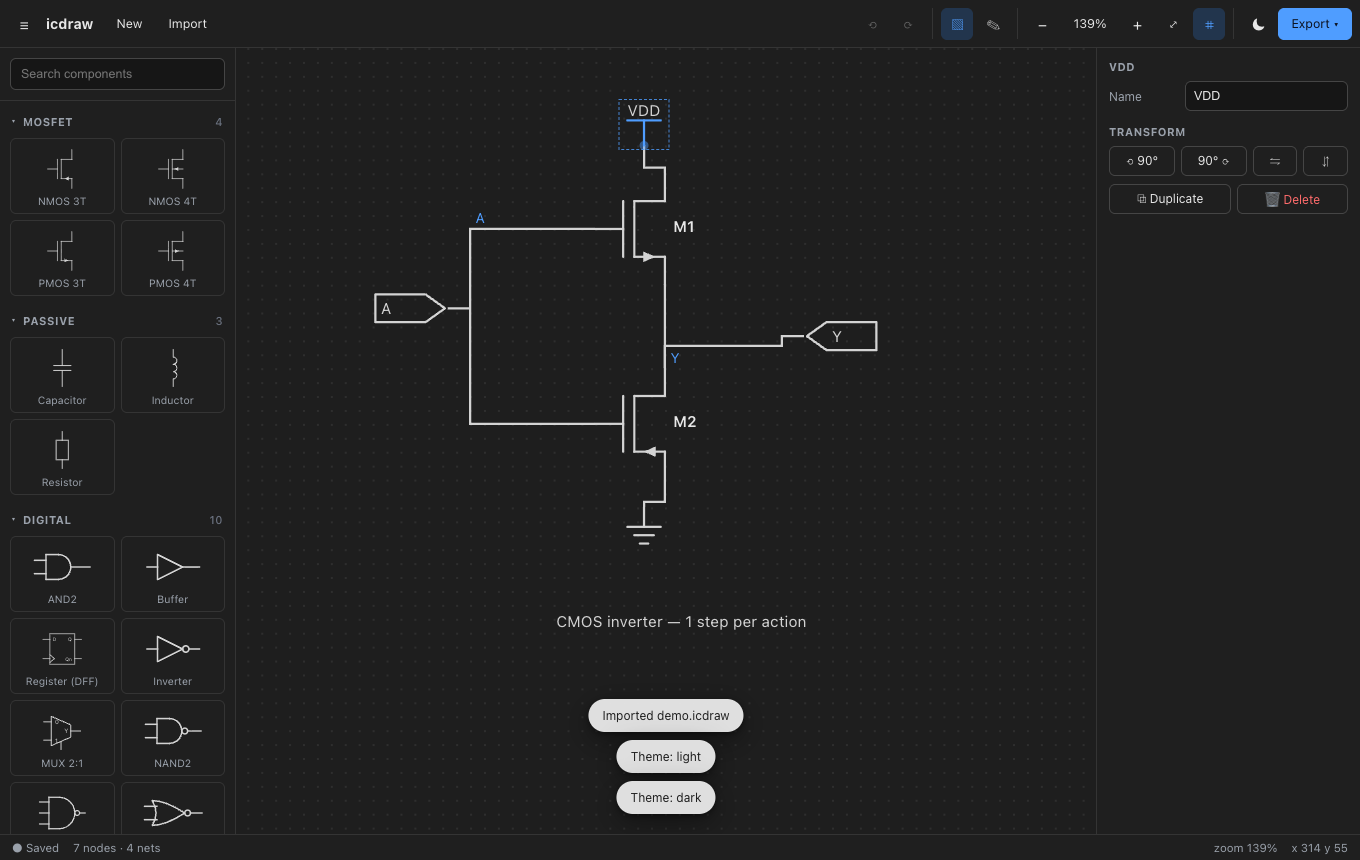The image size is (1360, 860).
Task: Select the M2 transistor label
Action: point(685,422)
